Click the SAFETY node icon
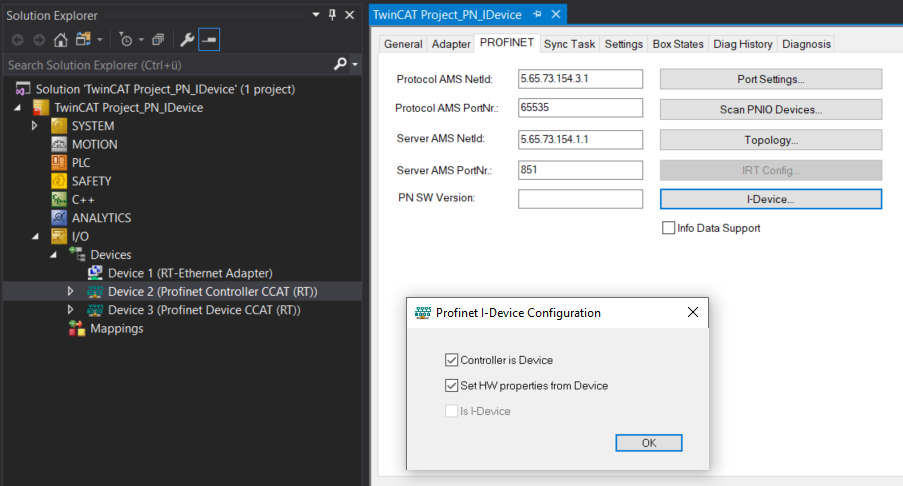The image size is (903, 486). 59,181
